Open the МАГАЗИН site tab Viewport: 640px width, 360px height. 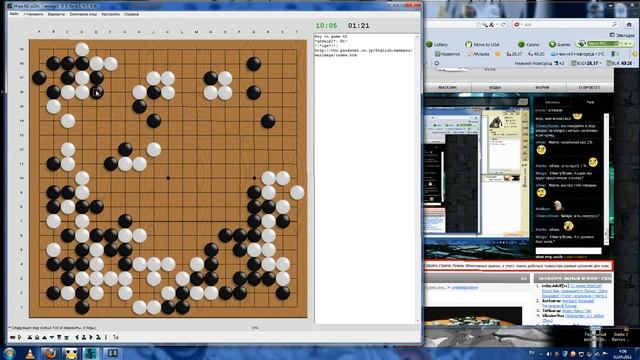[447, 87]
